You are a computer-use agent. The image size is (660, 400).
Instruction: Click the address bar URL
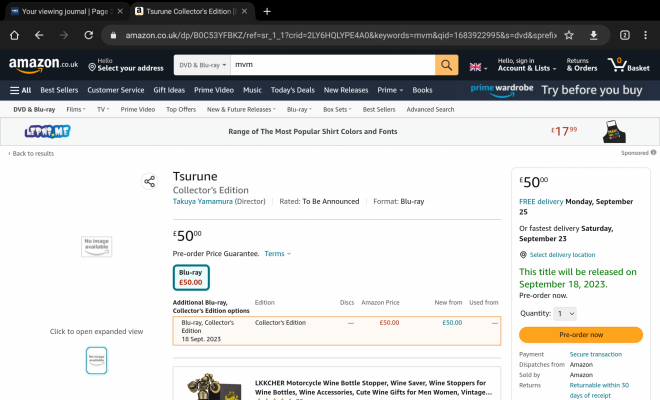[341, 35]
